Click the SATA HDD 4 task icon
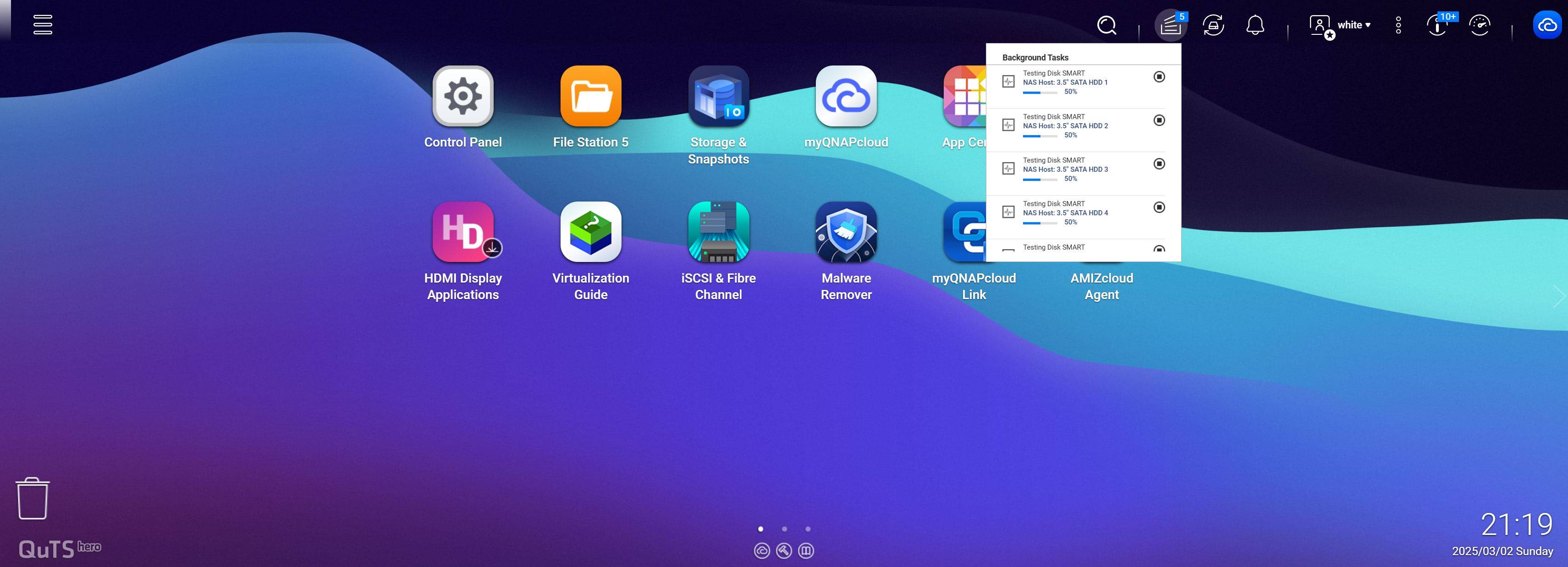Screen dimensions: 1568x567 tap(1009, 212)
